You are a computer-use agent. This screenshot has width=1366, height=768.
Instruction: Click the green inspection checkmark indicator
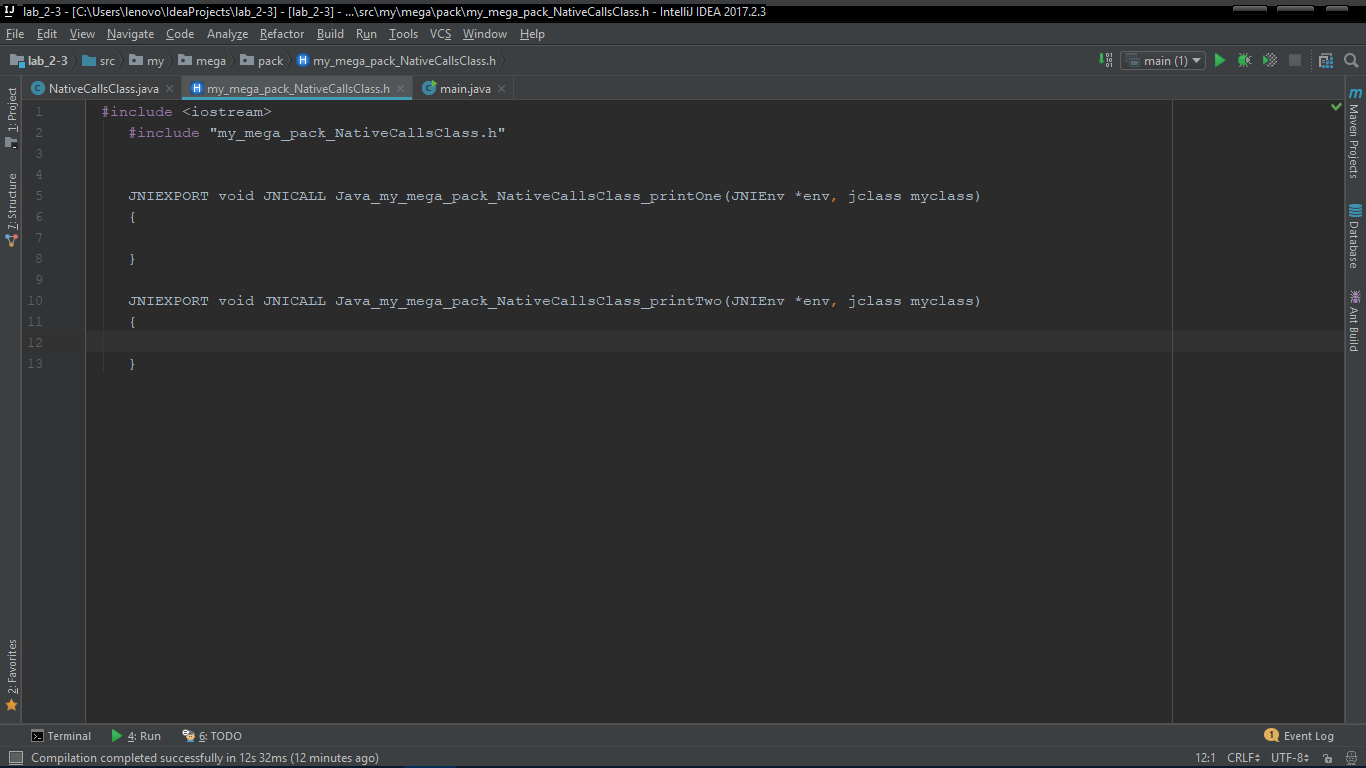pos(1336,106)
